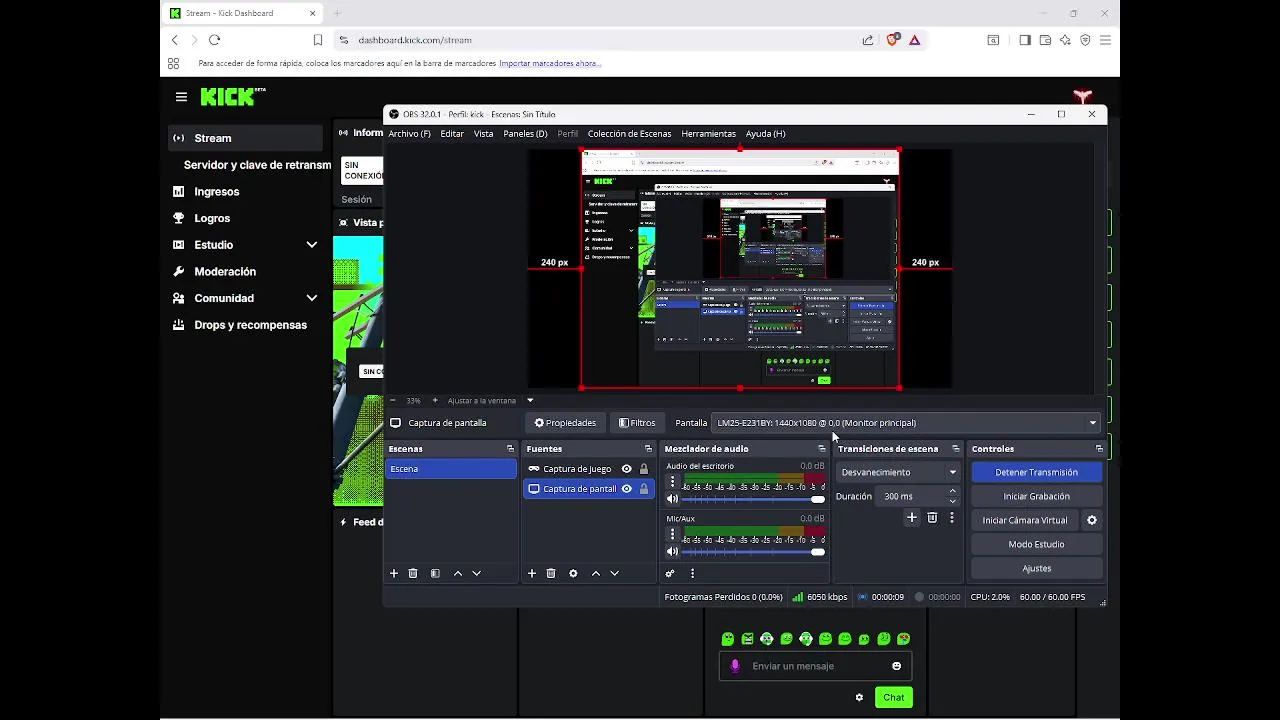Open advanced audio properties gears icon
1280x720 pixels.
[x=670, y=573]
